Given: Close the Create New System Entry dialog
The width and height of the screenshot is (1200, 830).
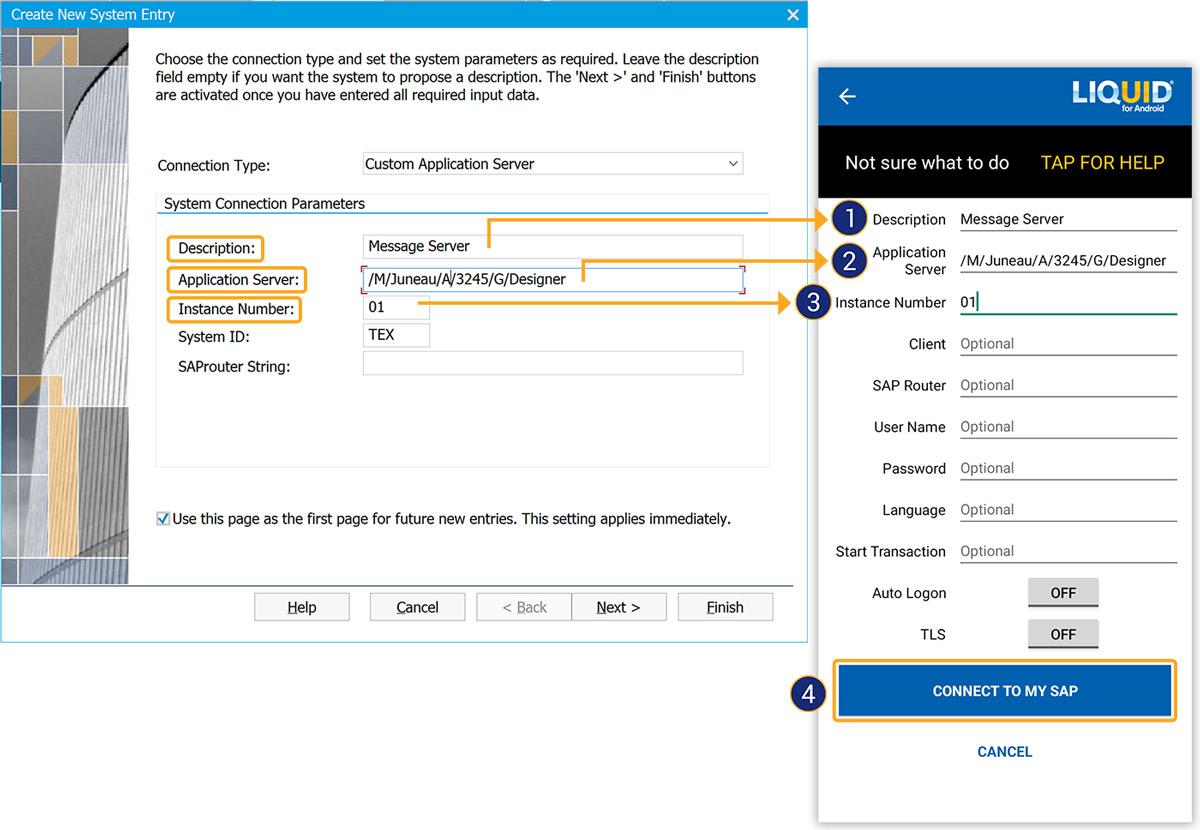Looking at the screenshot, I should [x=793, y=15].
